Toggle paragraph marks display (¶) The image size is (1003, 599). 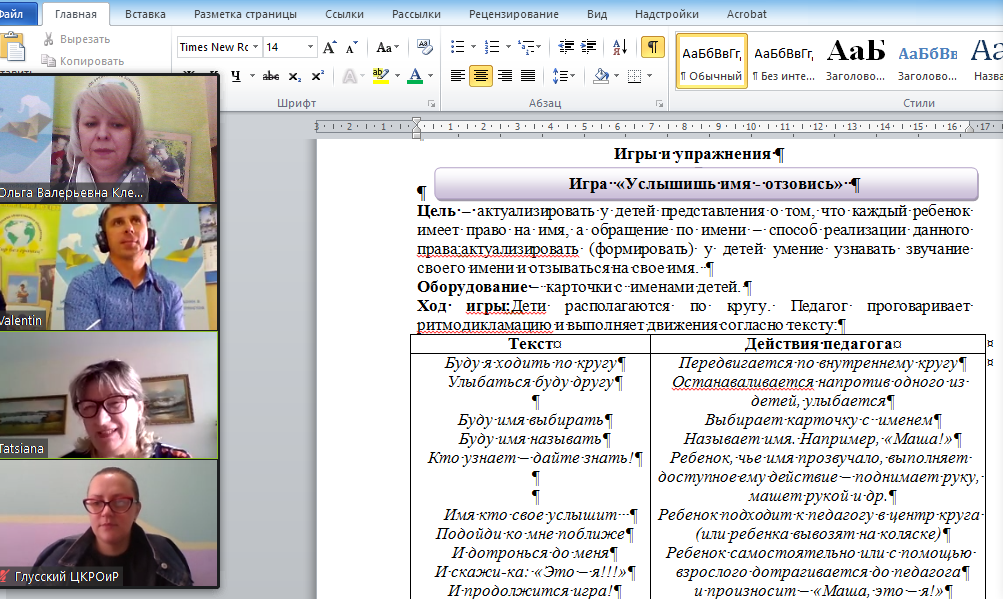pos(652,47)
